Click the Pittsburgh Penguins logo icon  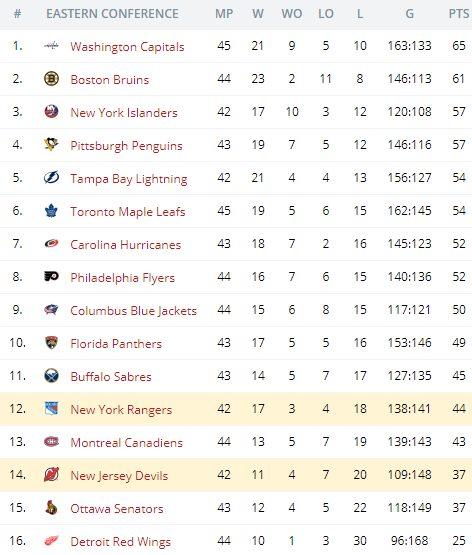pos(51,144)
